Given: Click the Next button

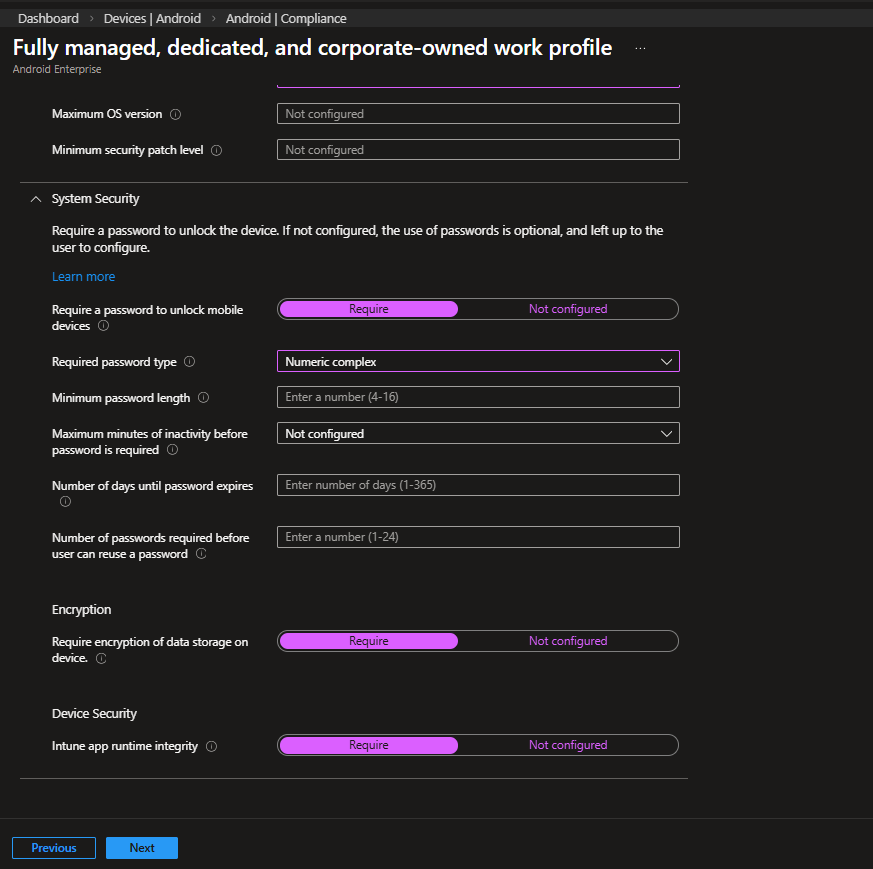Looking at the screenshot, I should click(x=142, y=848).
